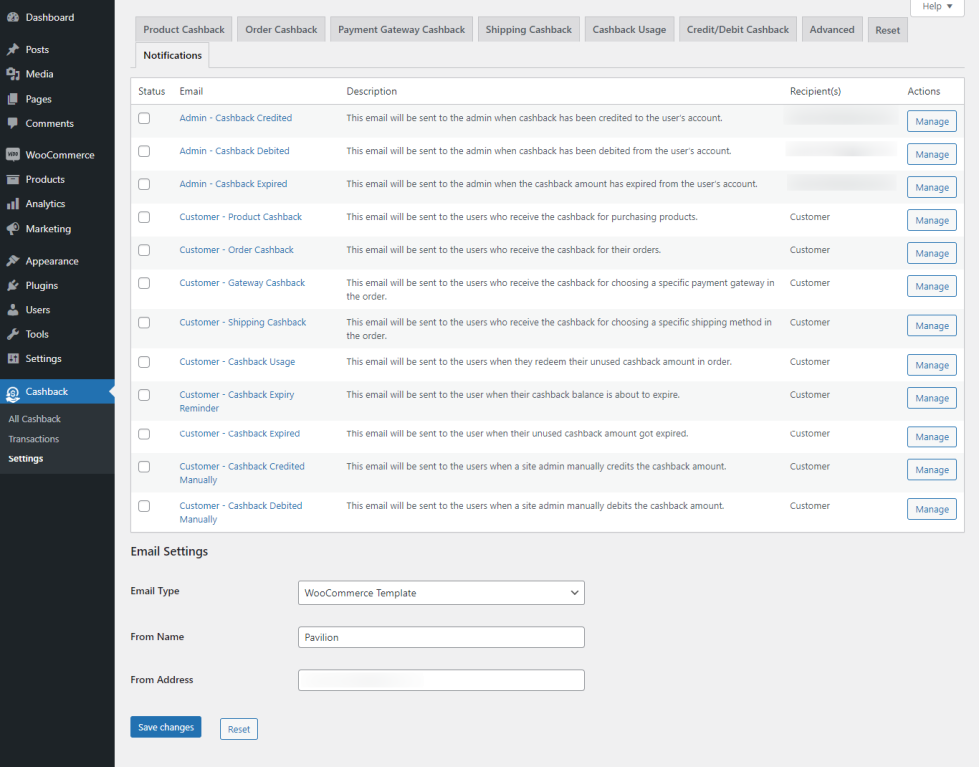Toggle Customer - Shipping Cashback checkbox
Viewport: 979px width, 767px height.
[x=144, y=322]
